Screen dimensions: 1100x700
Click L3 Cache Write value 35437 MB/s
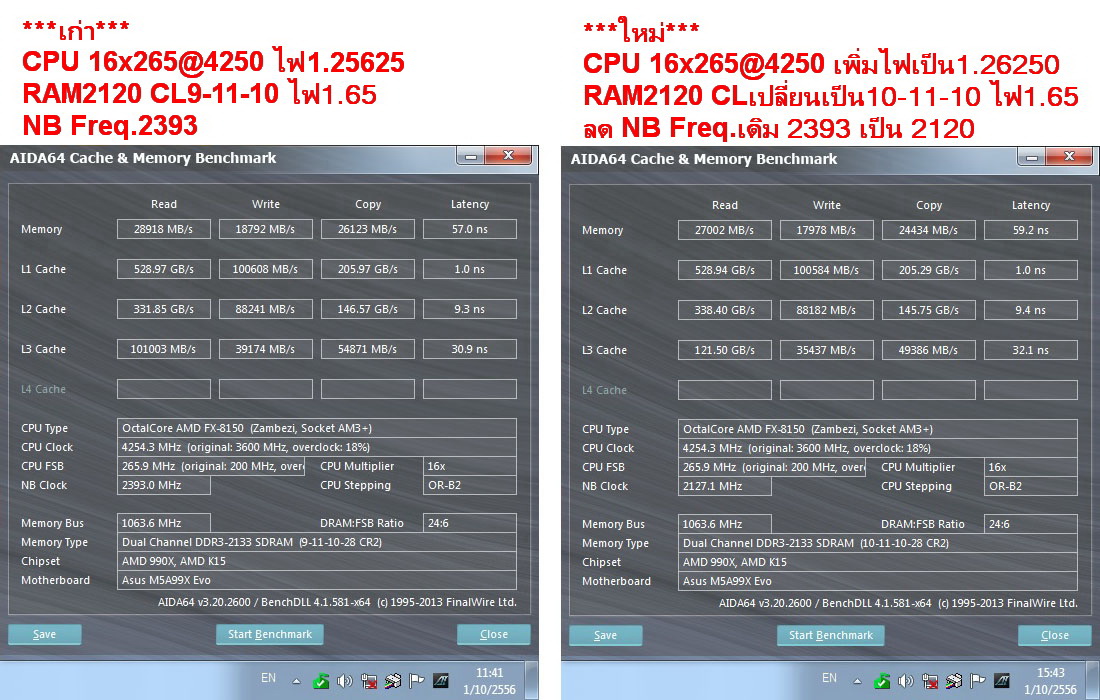pyautogui.click(x=826, y=350)
